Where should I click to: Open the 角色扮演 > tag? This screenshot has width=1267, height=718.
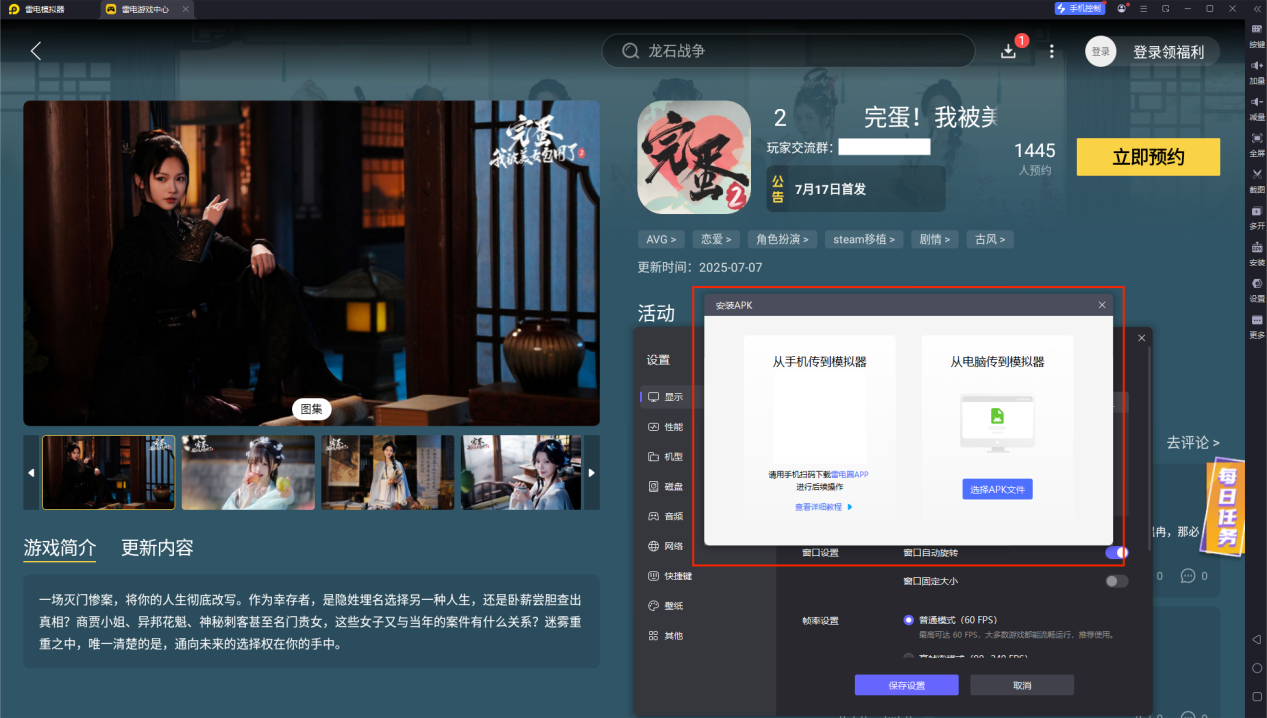tap(782, 239)
